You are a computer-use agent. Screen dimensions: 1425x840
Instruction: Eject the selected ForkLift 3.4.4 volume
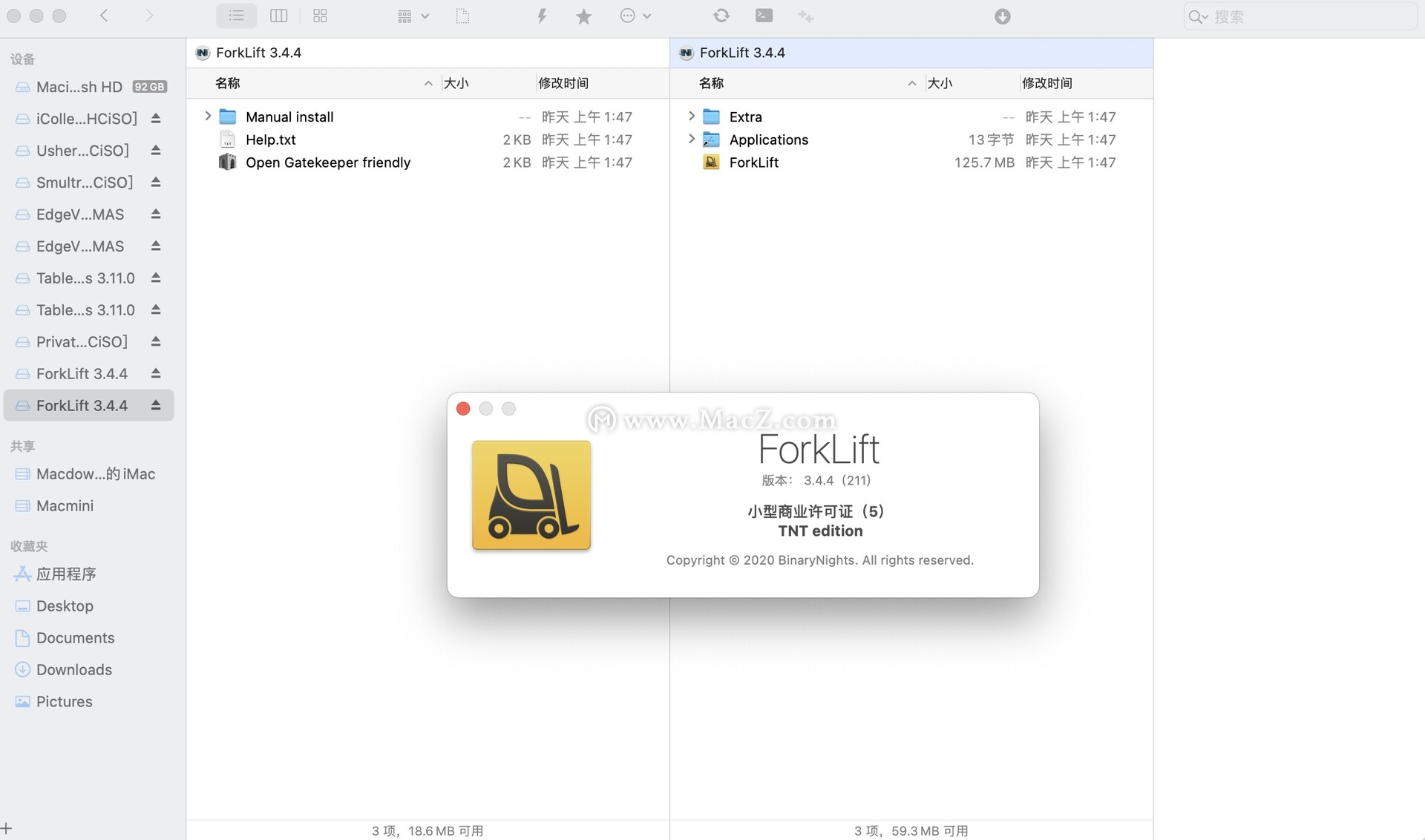[x=156, y=406]
